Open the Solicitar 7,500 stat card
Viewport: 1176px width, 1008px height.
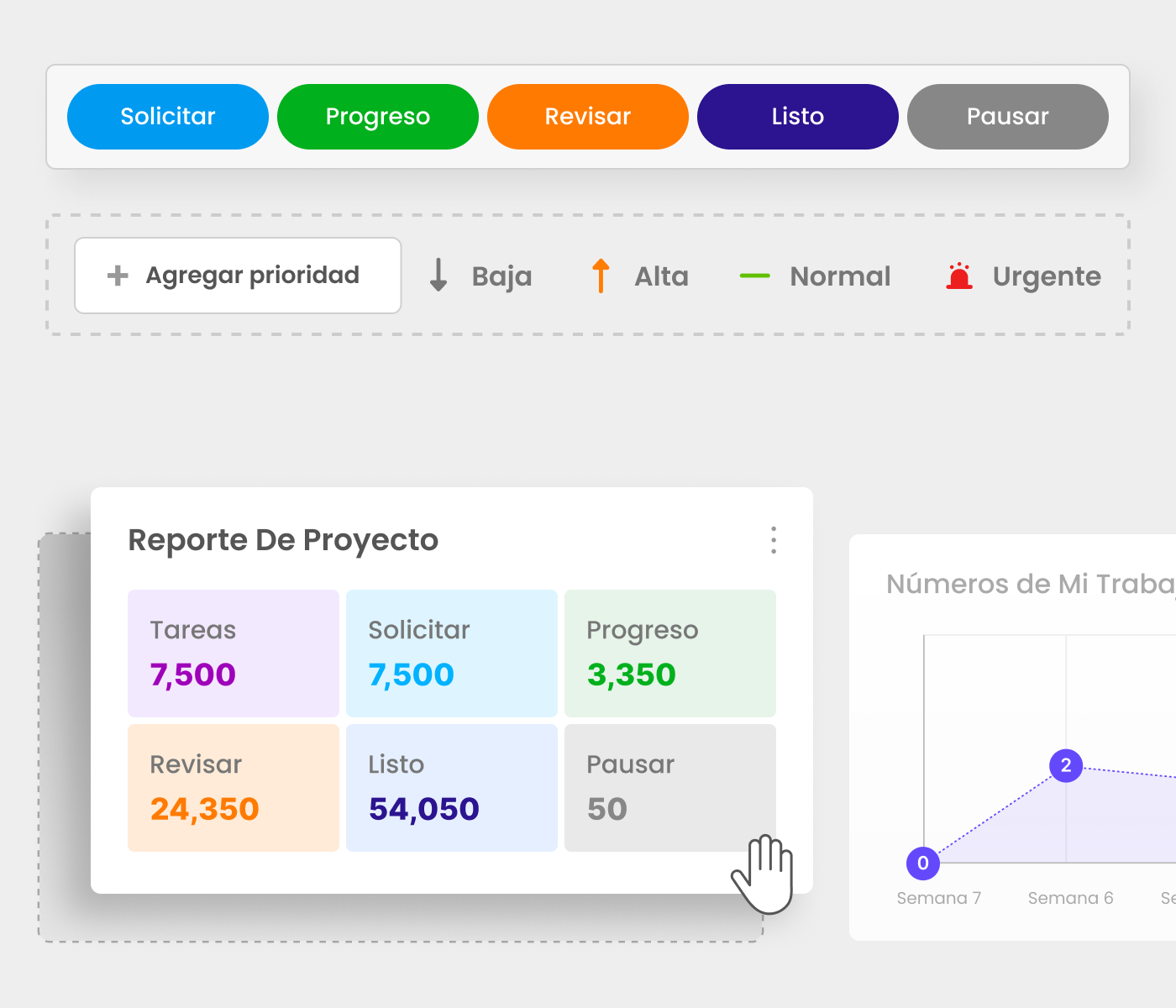[x=452, y=654]
